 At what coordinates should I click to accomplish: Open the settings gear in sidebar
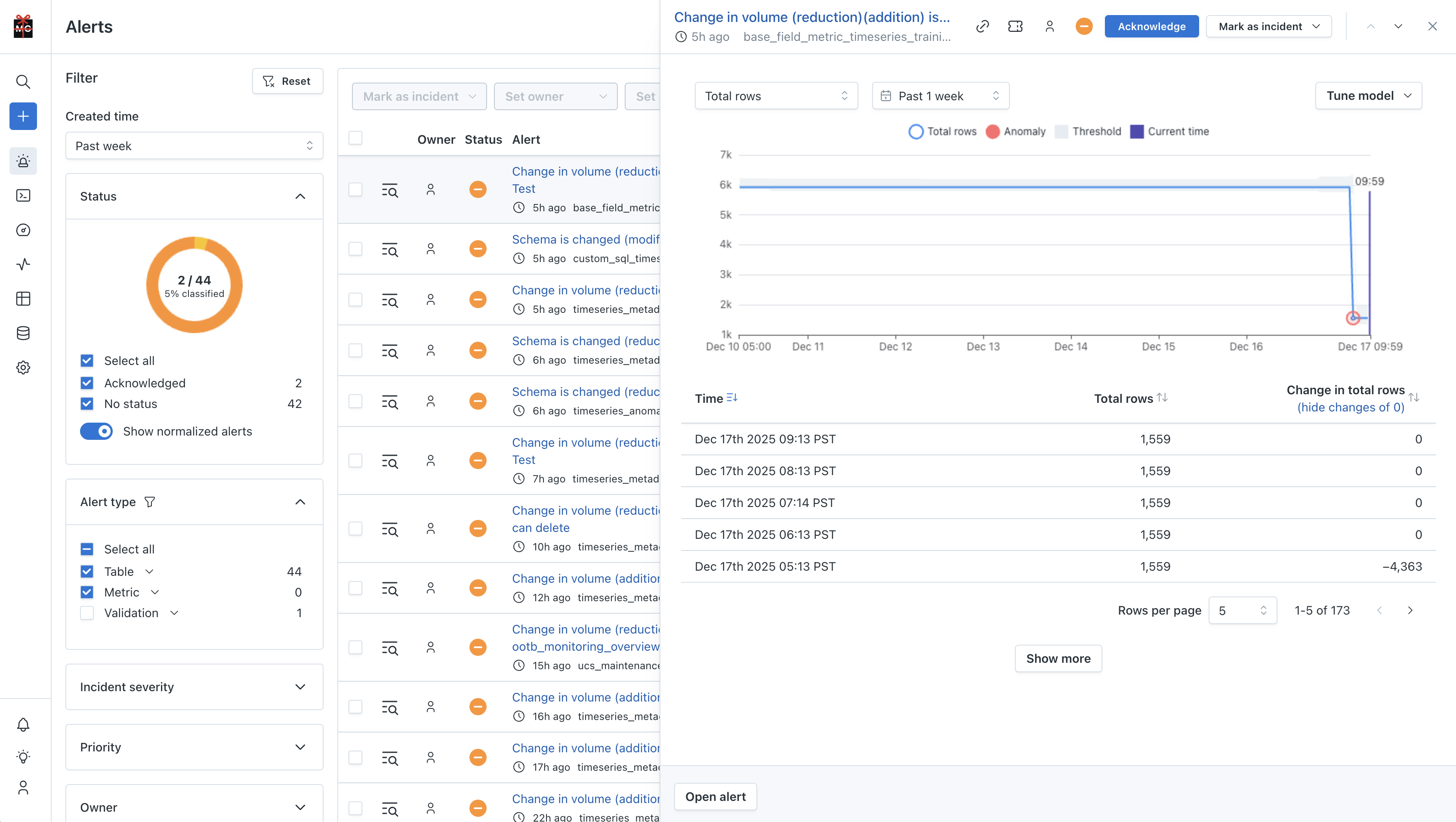point(23,368)
